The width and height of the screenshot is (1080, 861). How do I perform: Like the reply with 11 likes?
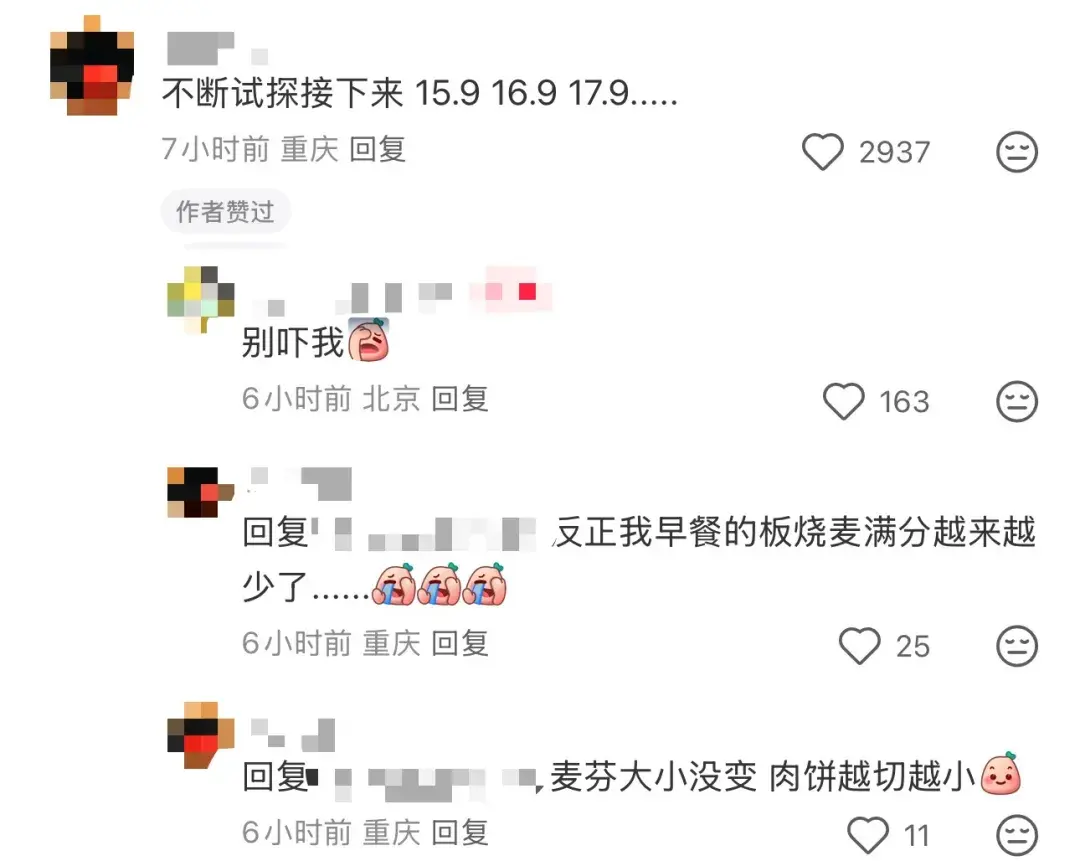point(868,835)
